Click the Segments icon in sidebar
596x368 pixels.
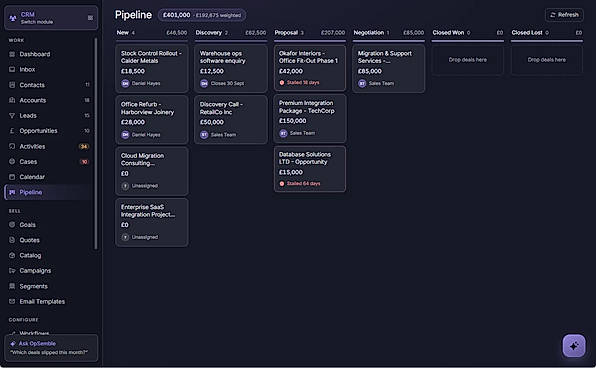click(x=12, y=286)
